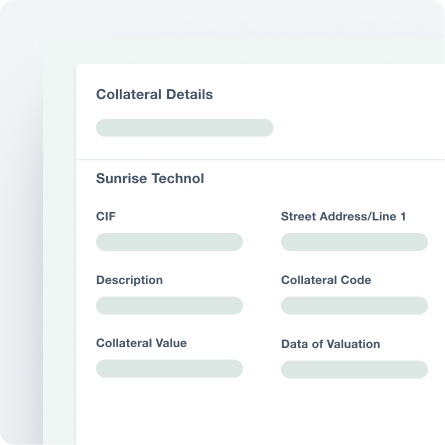
Task: Focus the Description input field
Action: [169, 306]
